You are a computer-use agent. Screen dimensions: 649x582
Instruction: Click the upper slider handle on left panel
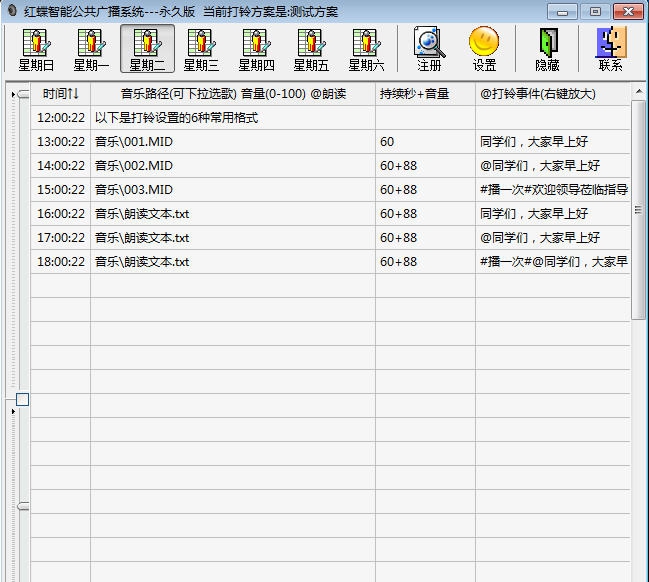coord(23,94)
